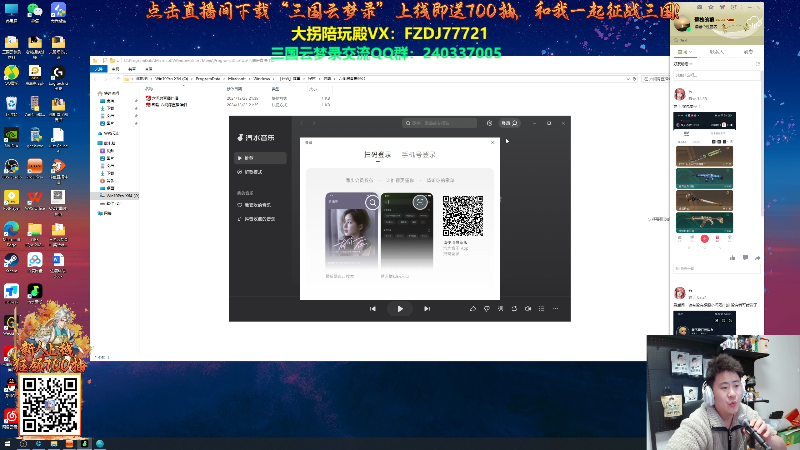Refresh the Explorer folder view
This screenshot has width=800, height=450.
(x=635, y=79)
